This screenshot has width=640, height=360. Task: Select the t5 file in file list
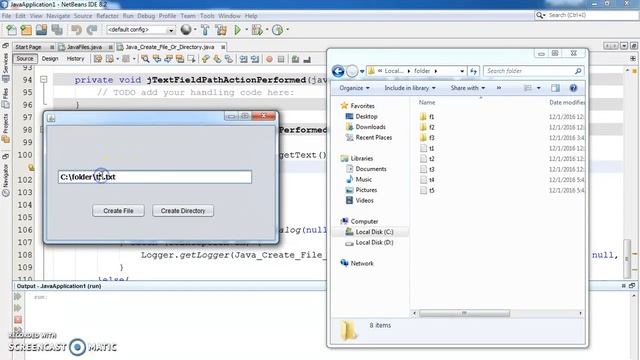(427, 190)
